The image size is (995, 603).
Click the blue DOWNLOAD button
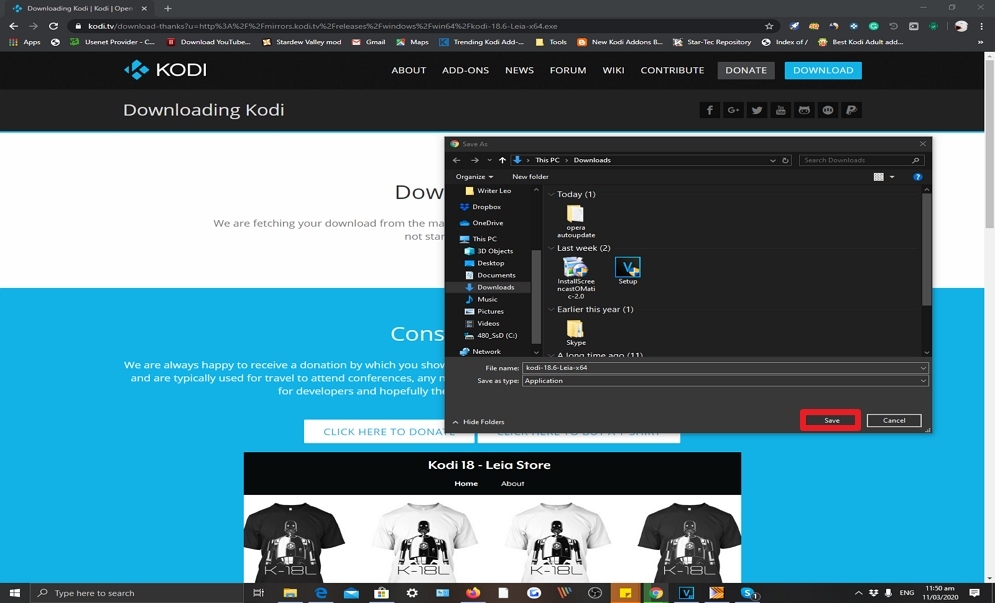tap(823, 70)
